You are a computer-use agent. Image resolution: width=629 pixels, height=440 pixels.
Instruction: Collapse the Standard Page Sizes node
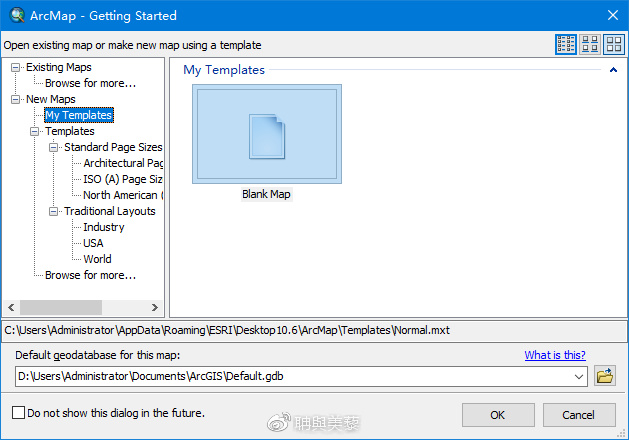[x=53, y=148]
